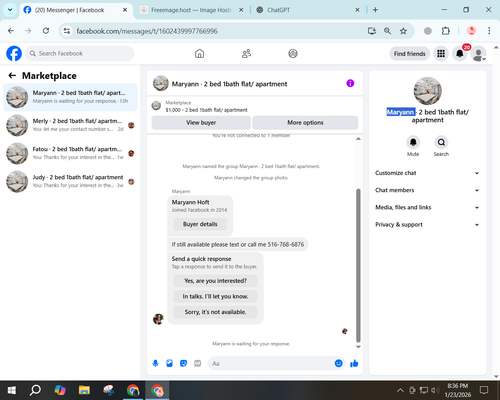Choose a GIF from the GIF icon
Image resolution: width=500 pixels, height=400 pixels.
[198, 363]
